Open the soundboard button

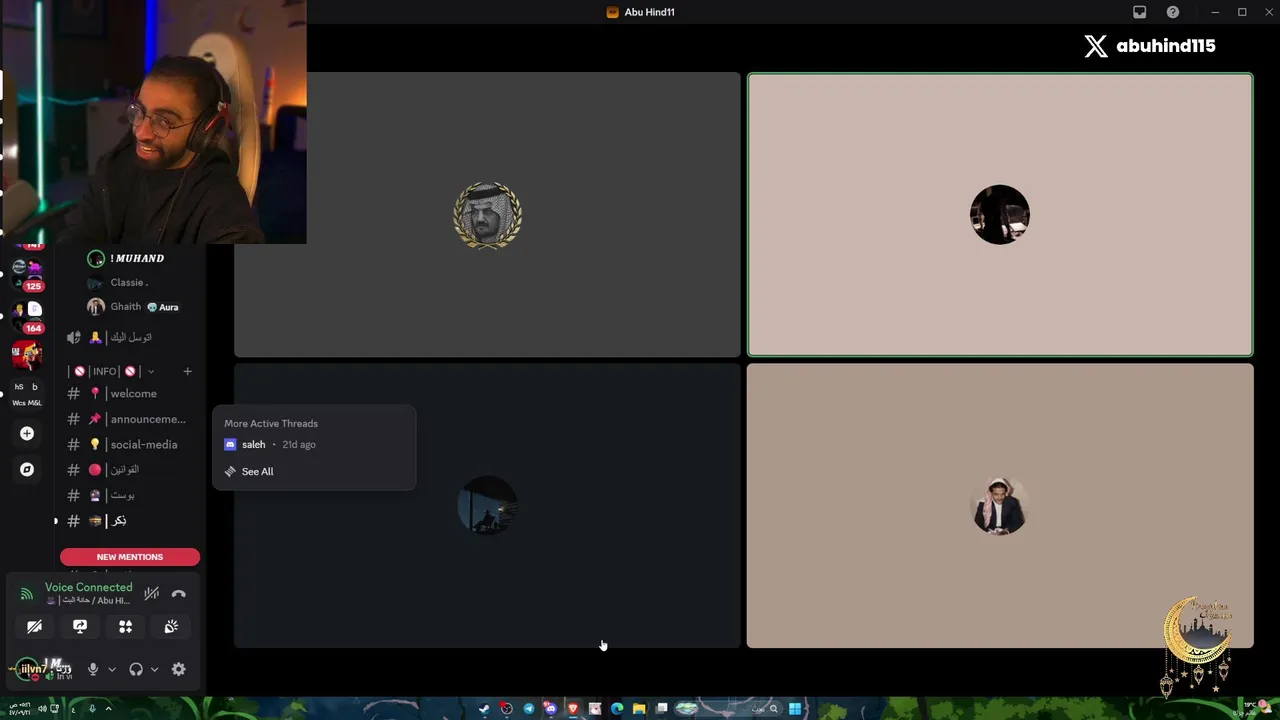click(171, 627)
